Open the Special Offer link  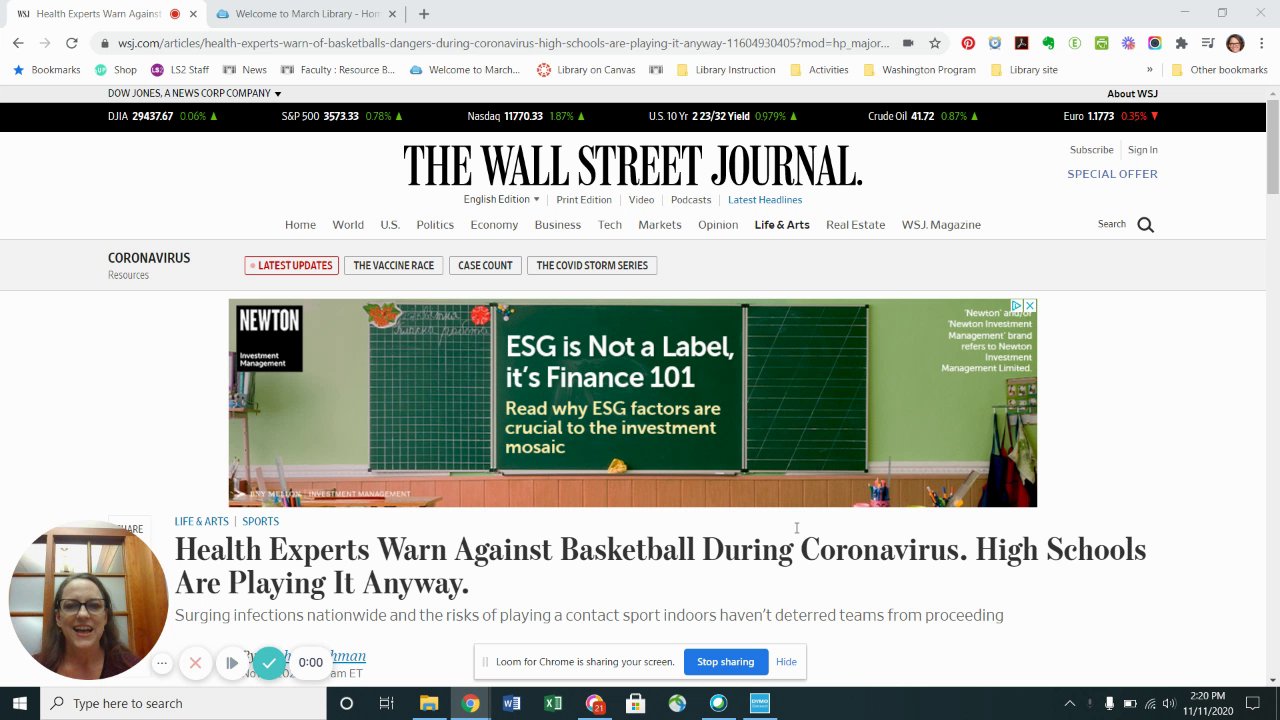coord(1112,174)
